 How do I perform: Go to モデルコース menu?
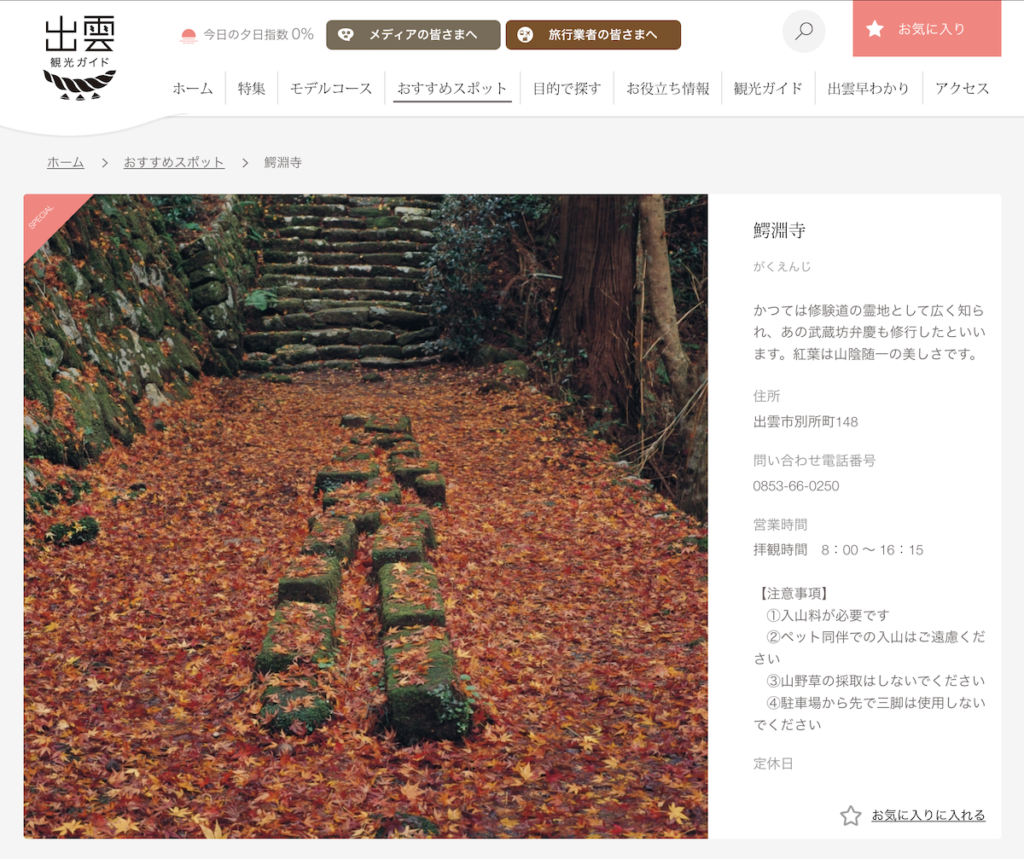tap(330, 88)
